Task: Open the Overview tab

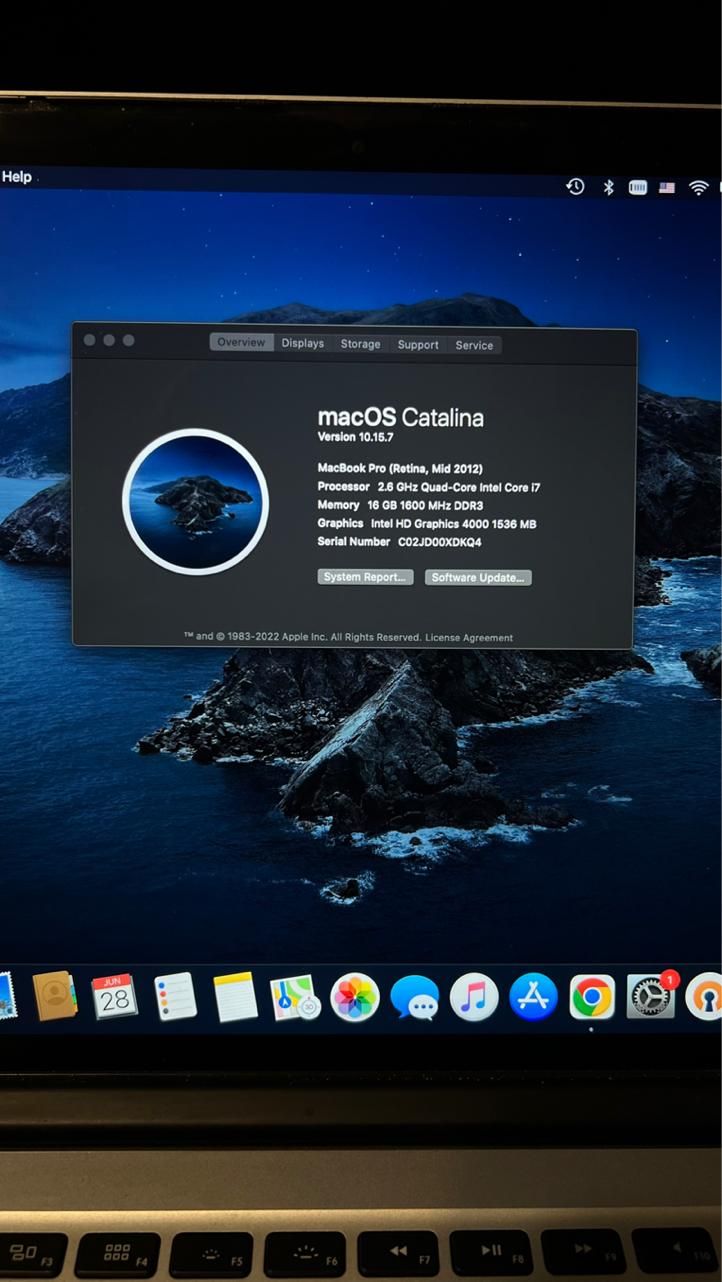Action: click(x=241, y=342)
